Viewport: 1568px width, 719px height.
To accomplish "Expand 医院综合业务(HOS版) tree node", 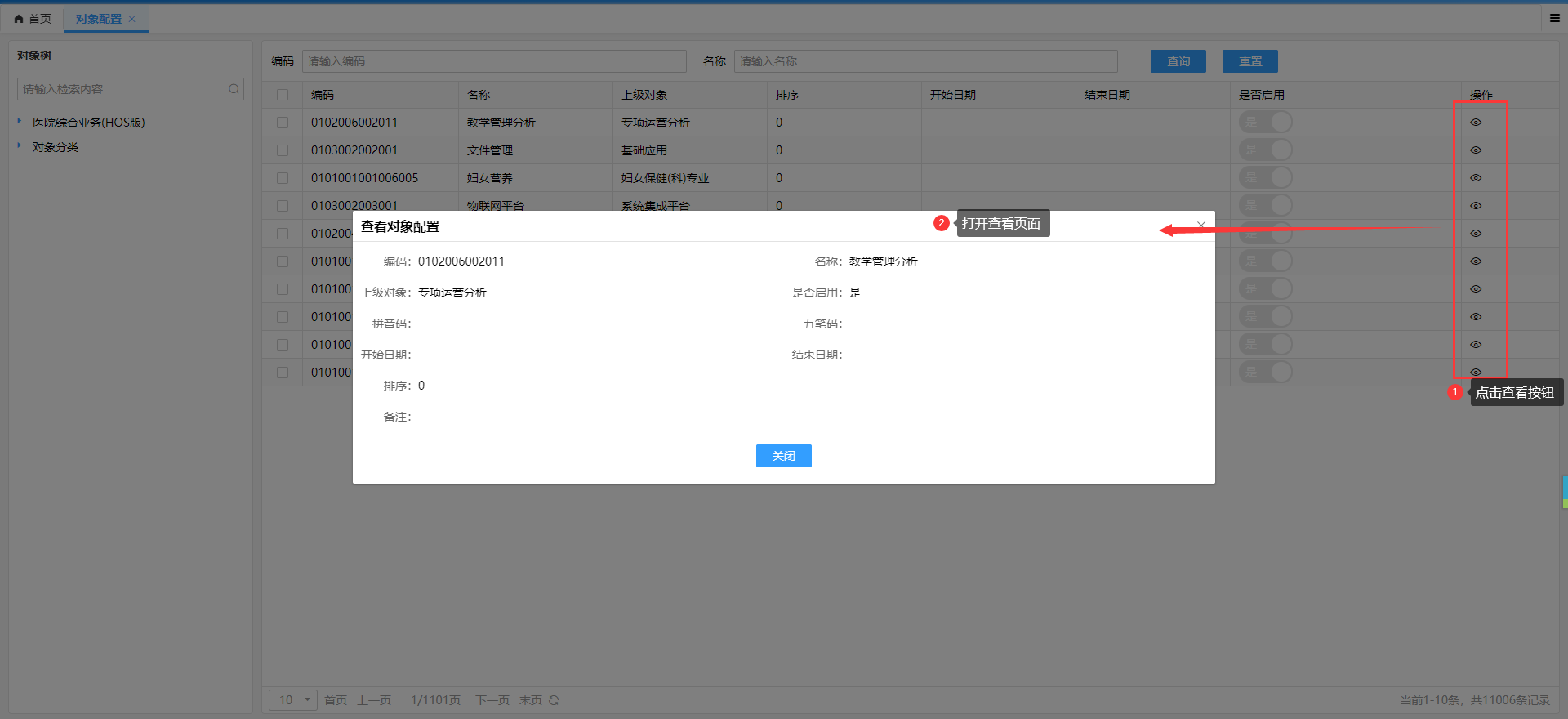I will [20, 122].
